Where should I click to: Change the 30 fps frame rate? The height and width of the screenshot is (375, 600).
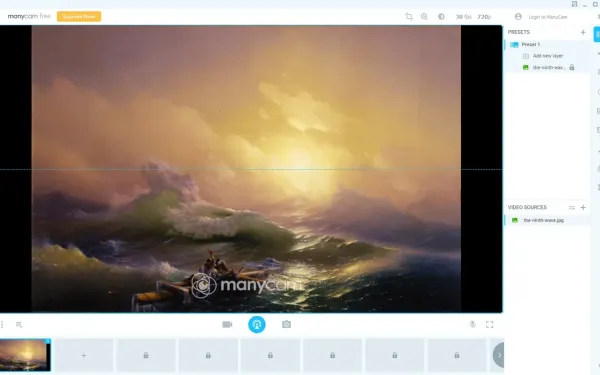[463, 17]
